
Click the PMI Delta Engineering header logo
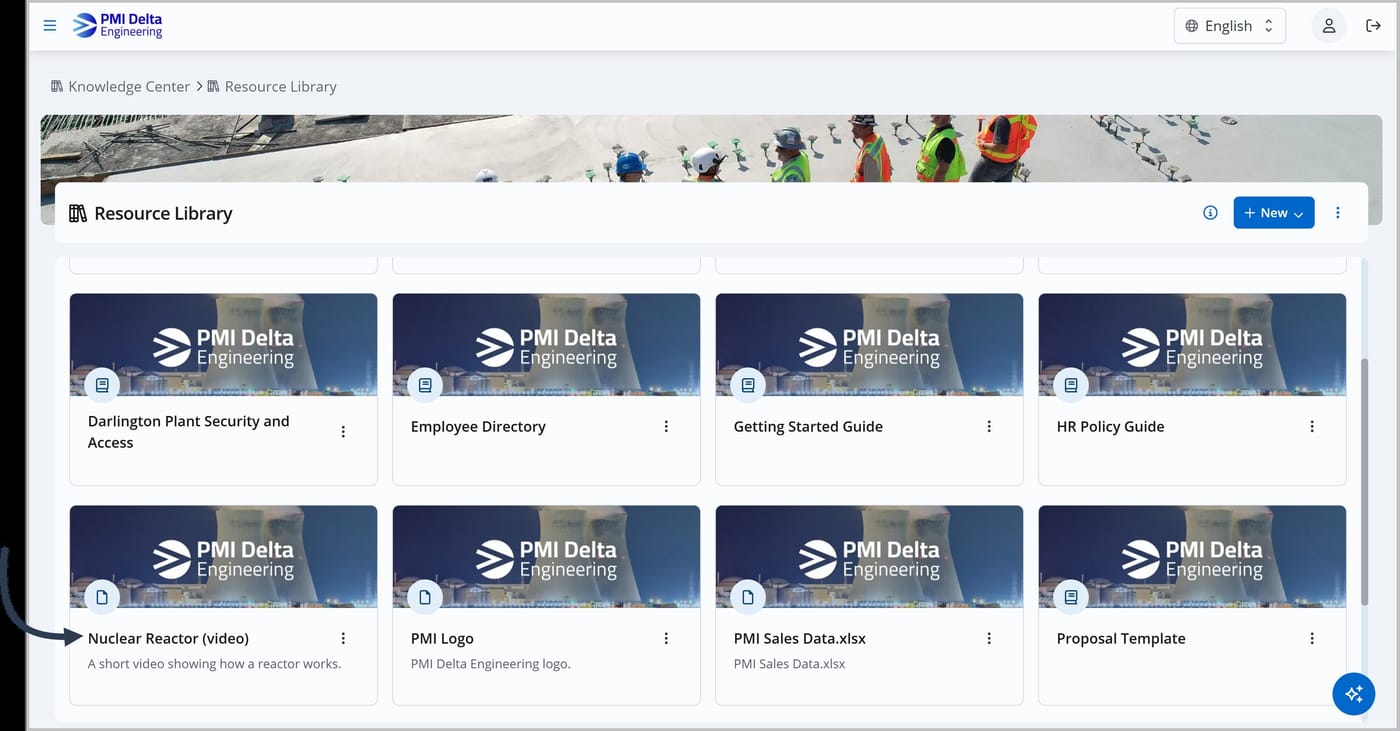[117, 26]
